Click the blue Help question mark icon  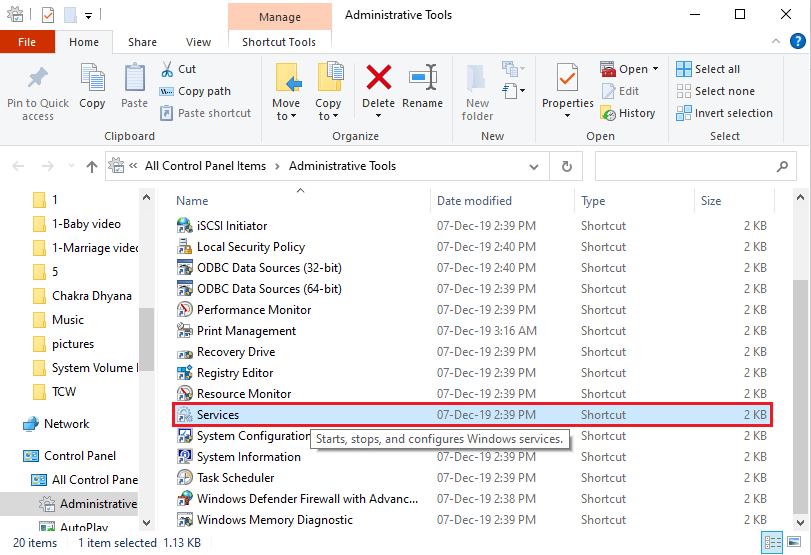point(798,41)
